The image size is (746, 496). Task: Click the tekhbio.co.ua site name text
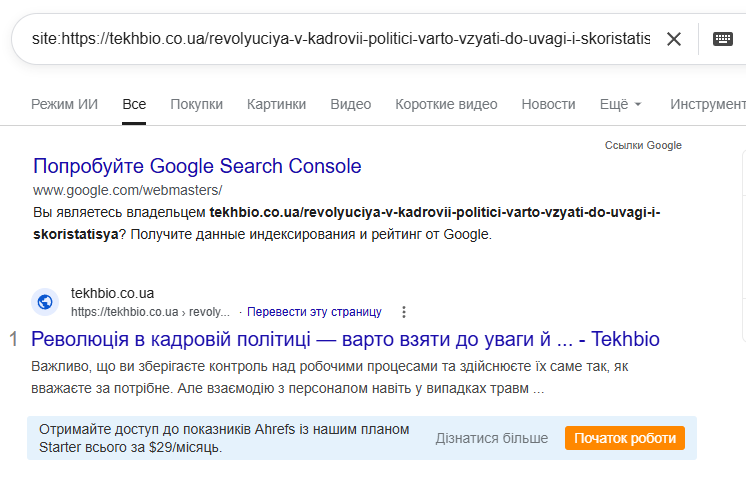click(112, 293)
